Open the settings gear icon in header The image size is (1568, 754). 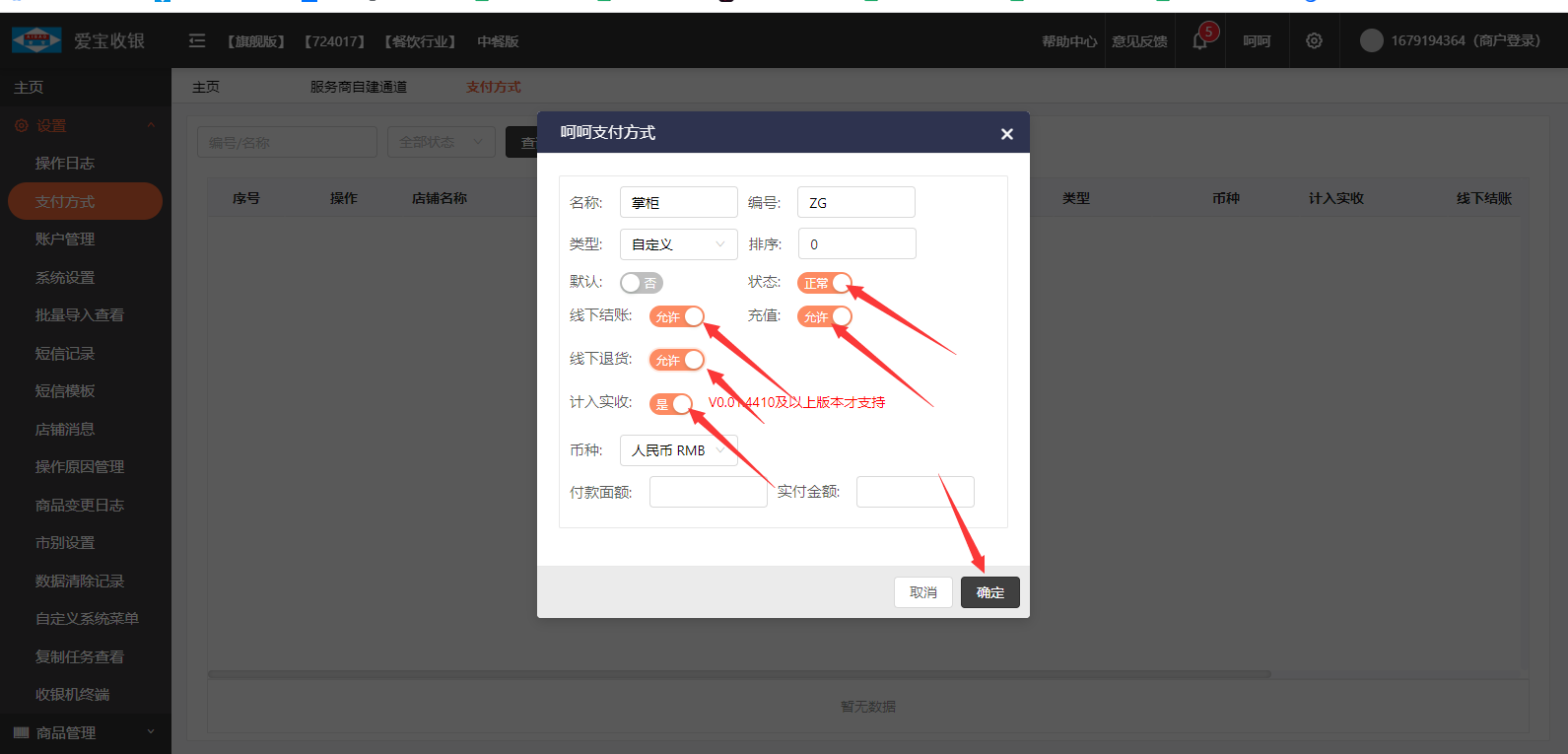tap(1314, 41)
